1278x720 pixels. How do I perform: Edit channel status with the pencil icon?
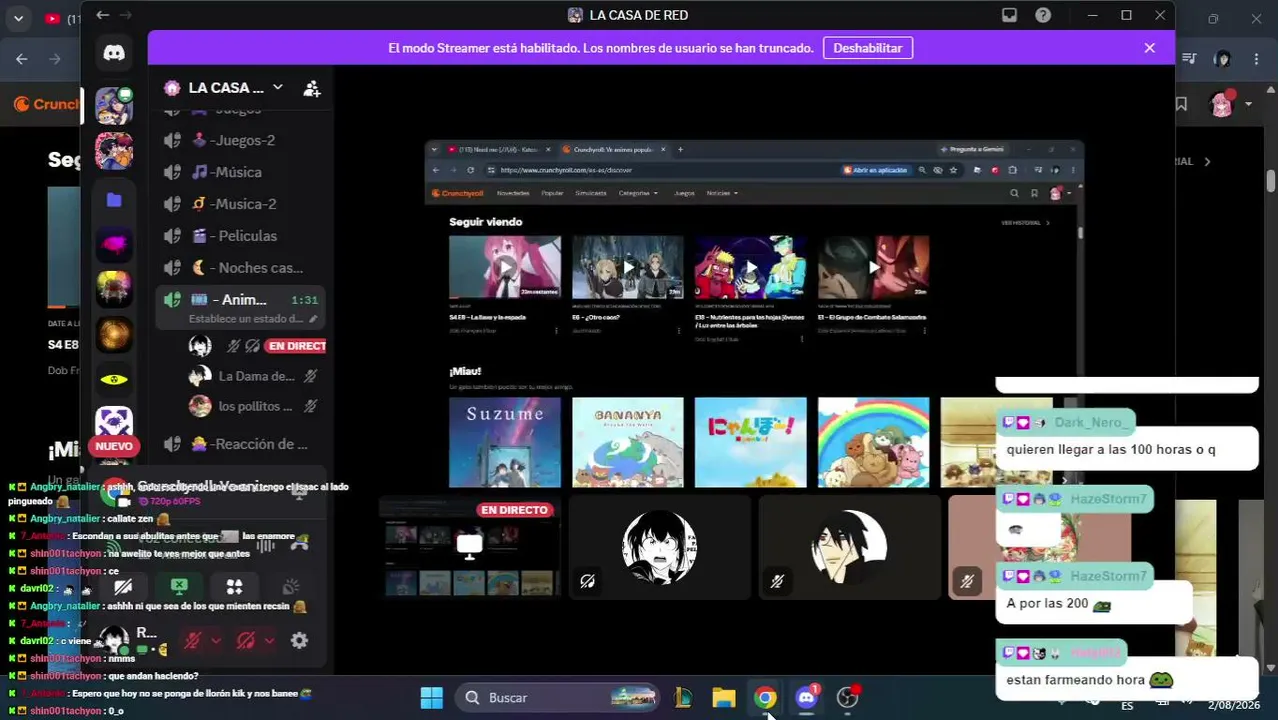click(x=313, y=319)
